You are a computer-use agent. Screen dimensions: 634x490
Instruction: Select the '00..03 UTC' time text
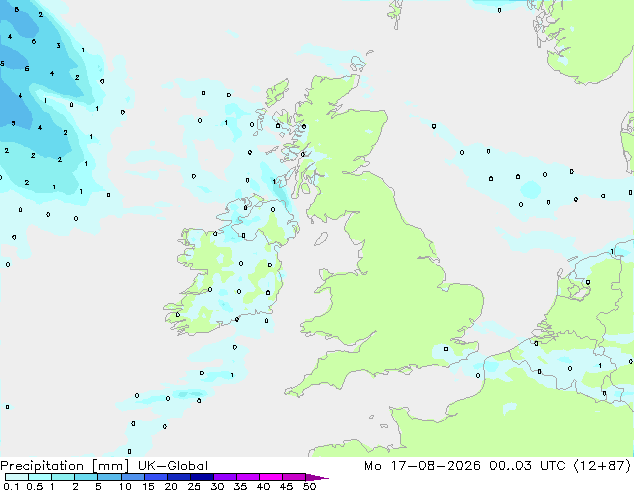526,466
